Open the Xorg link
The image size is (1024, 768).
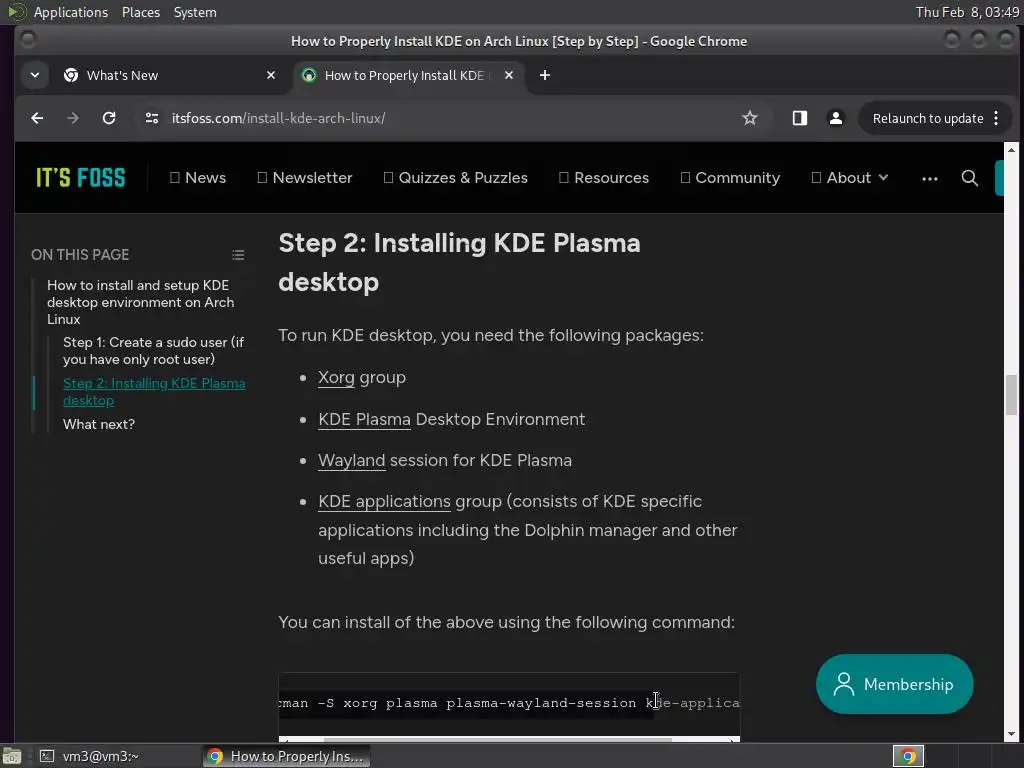(336, 377)
